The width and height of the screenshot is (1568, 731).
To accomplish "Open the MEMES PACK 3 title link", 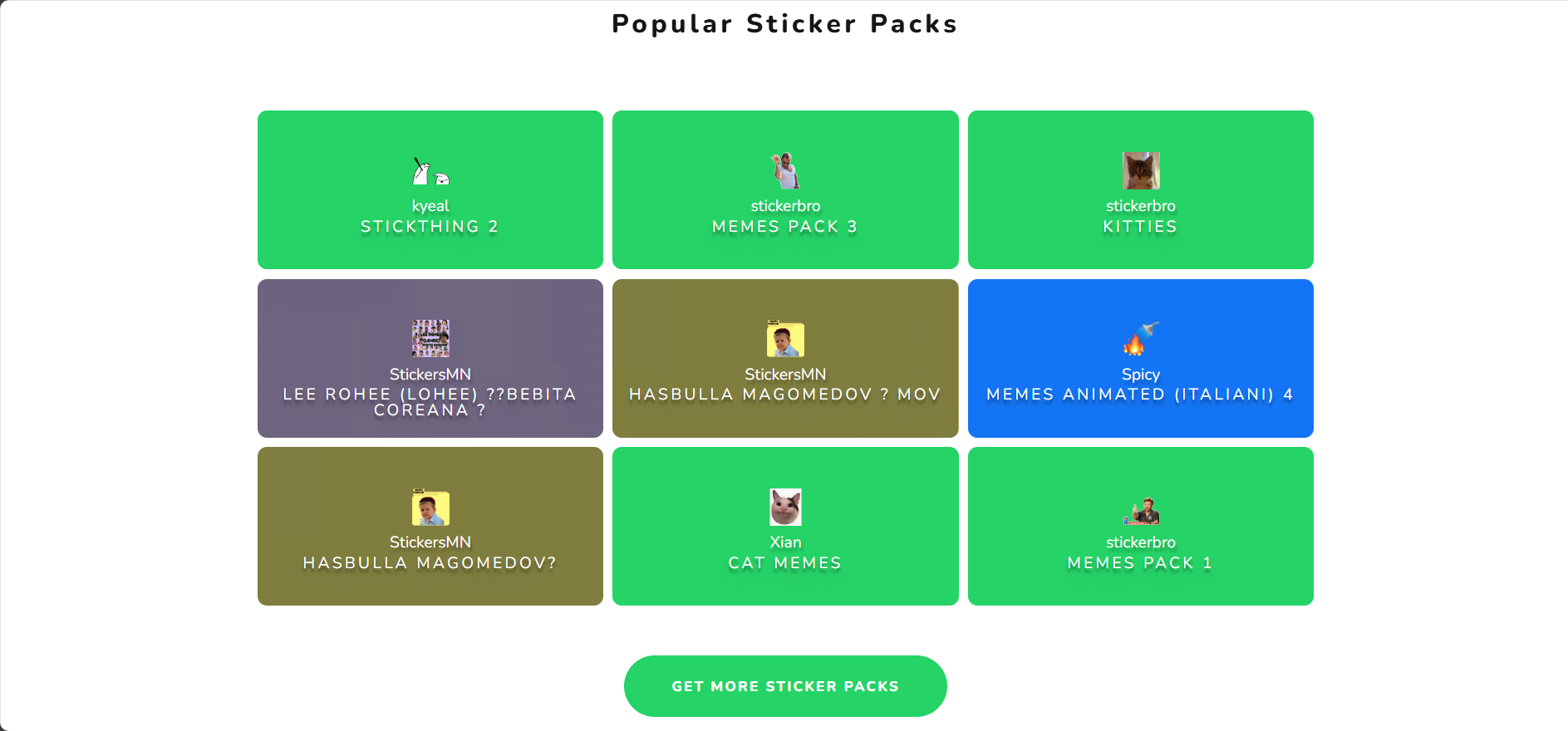I will (x=784, y=227).
